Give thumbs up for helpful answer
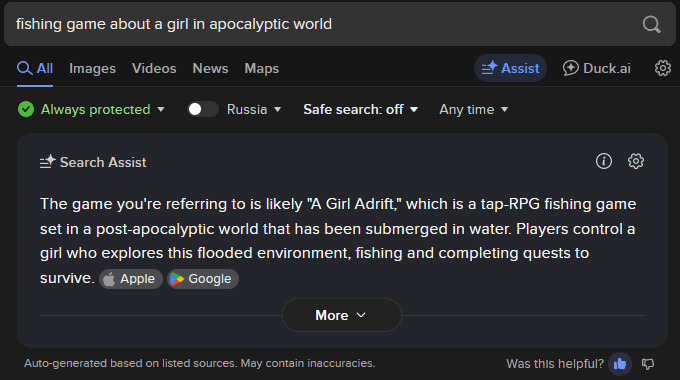This screenshot has height=380, width=680. (620, 364)
